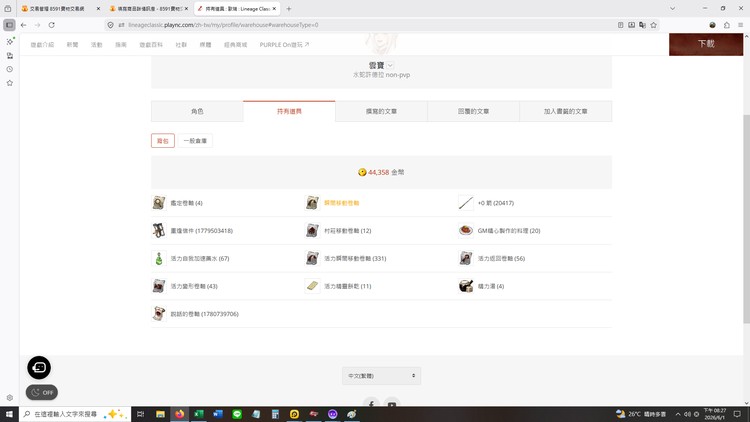
Task: Click the scroll item icon with count (56)
Action: coord(466,258)
